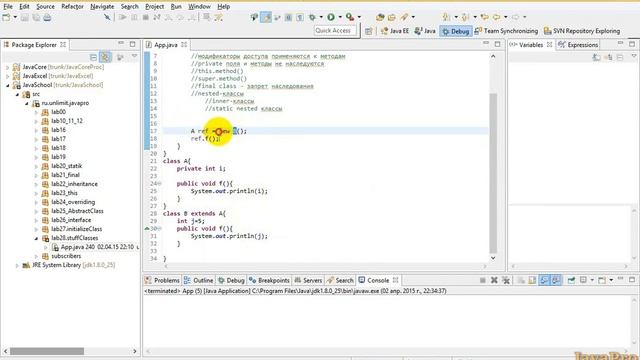Click the Disconnect debug toolbar icon
Viewport: 640px width, 360px height.
[x=157, y=17]
